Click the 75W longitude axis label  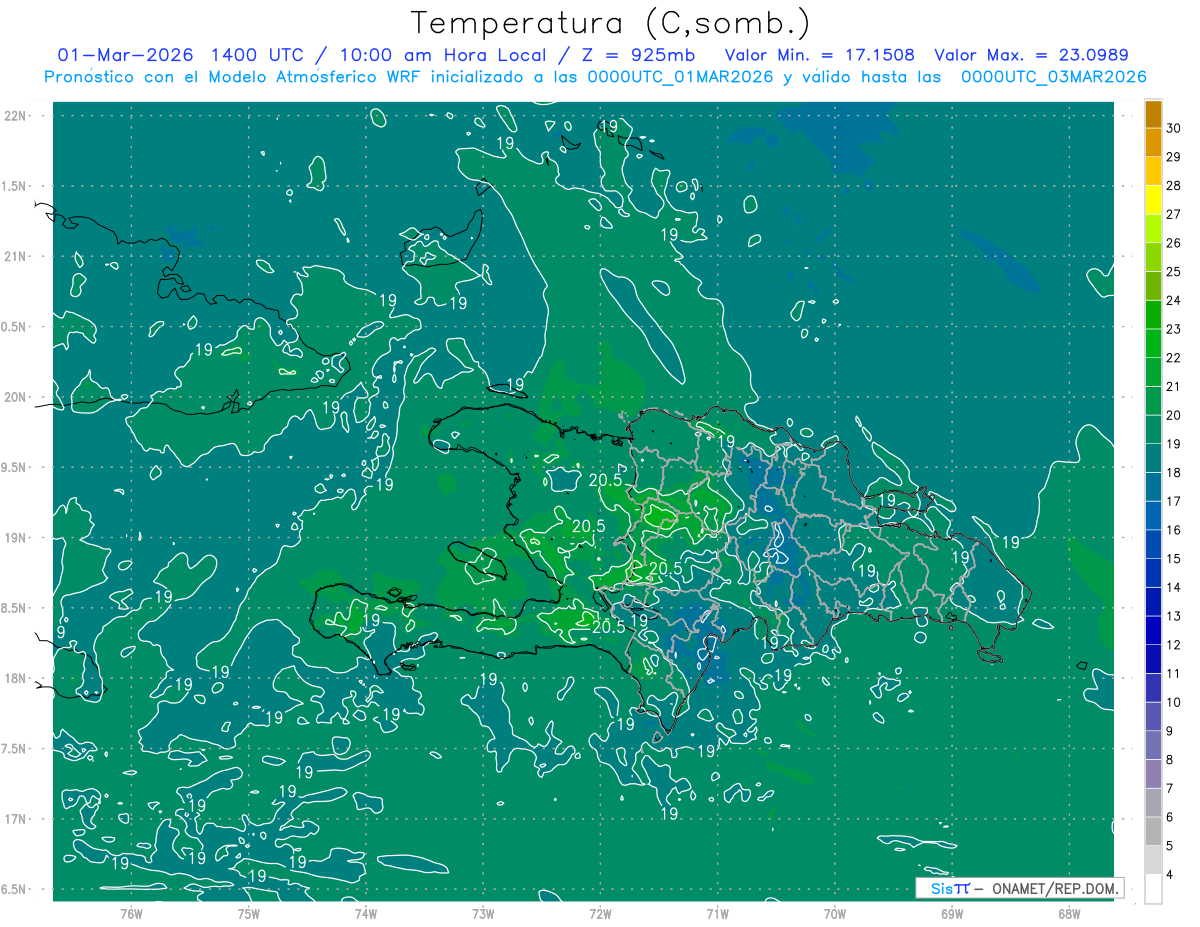tap(248, 914)
